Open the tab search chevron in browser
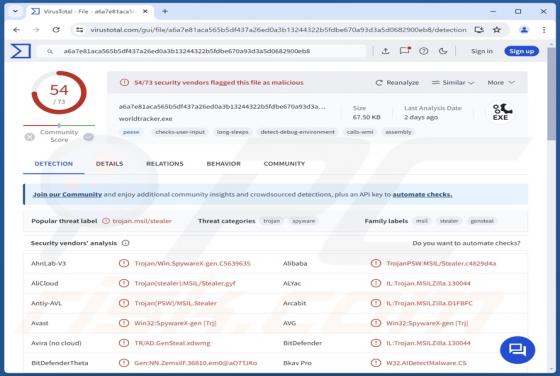The width and height of the screenshot is (560, 376). click(x=15, y=11)
